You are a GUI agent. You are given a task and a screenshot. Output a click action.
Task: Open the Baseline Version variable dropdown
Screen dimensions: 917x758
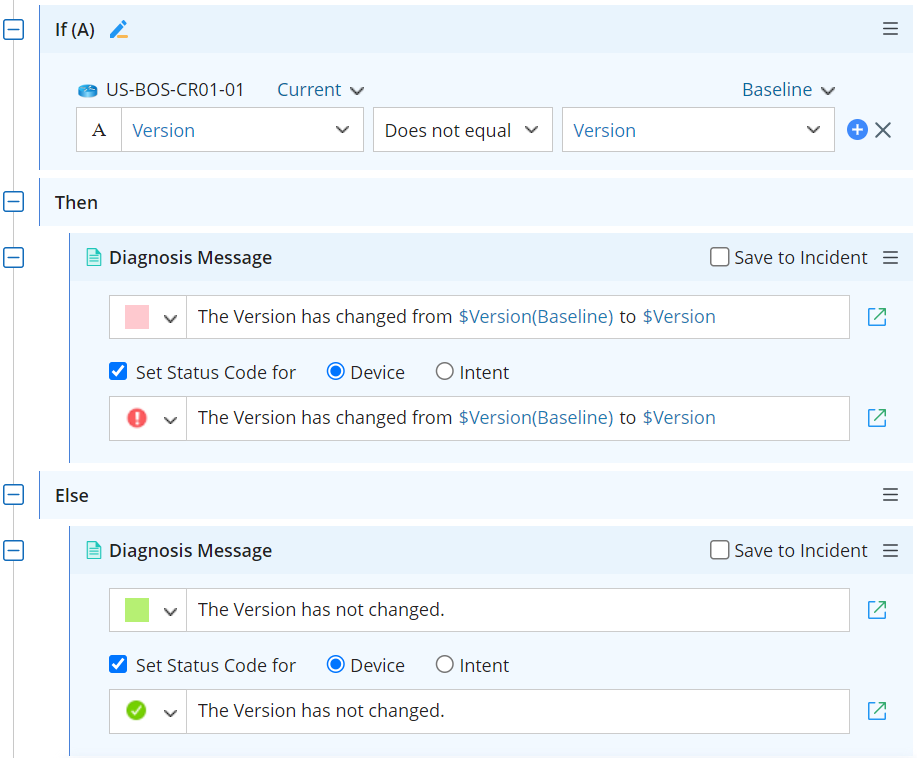tap(697, 130)
